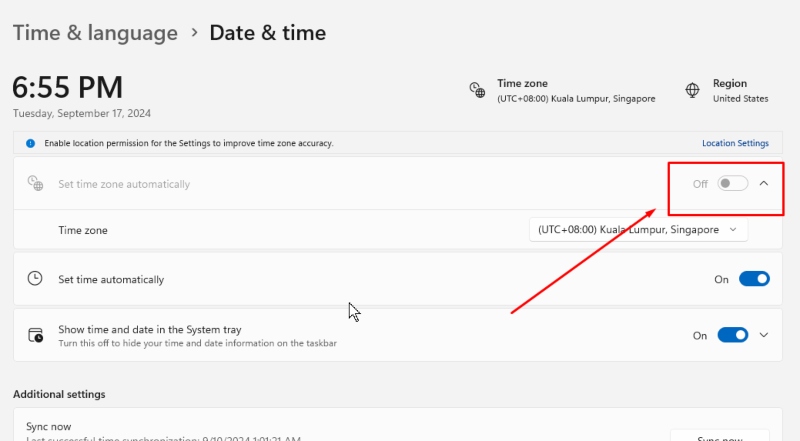This screenshot has width=800, height=441.
Task: Click the blue info icon in location banner
Action: [x=31, y=143]
